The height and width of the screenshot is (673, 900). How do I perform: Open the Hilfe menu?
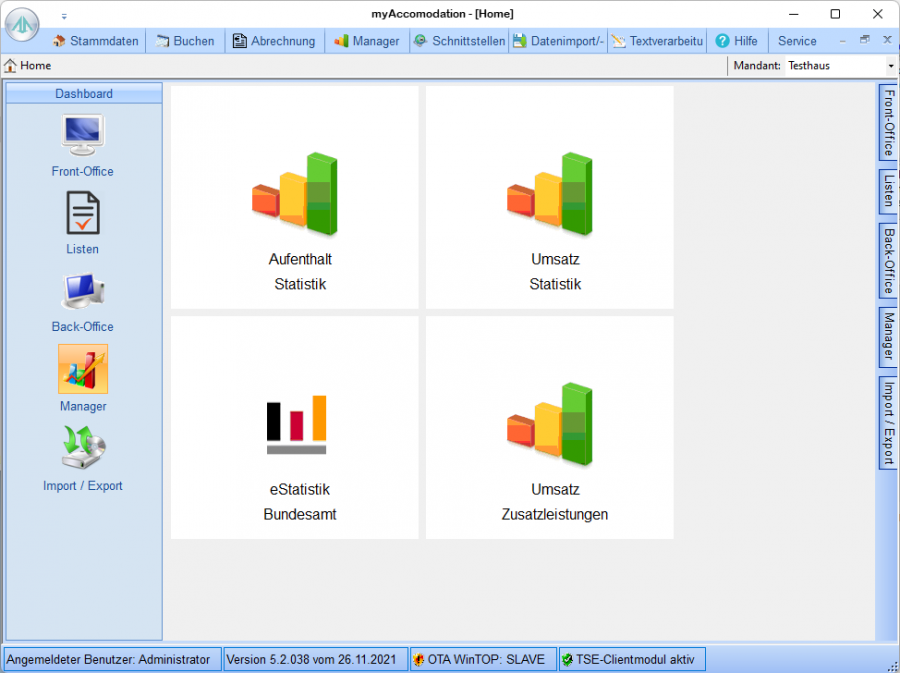coord(736,41)
